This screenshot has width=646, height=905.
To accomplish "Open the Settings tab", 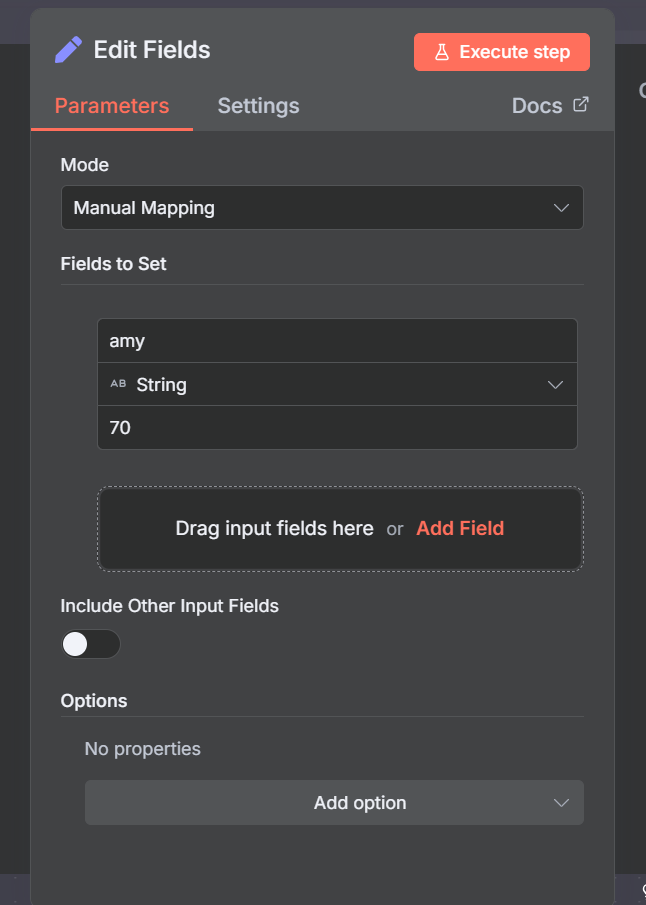I will pyautogui.click(x=258, y=106).
